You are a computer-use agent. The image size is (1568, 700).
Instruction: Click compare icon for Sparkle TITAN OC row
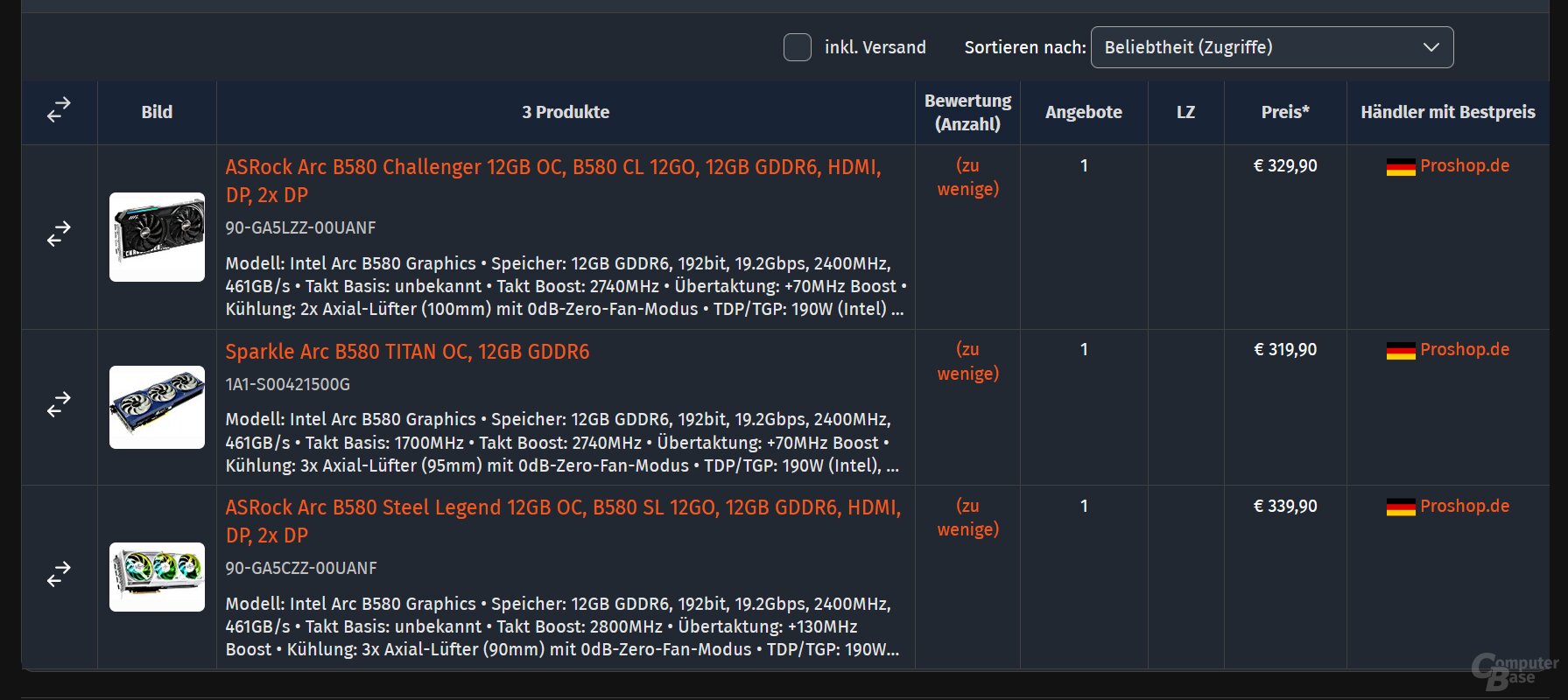[59, 404]
